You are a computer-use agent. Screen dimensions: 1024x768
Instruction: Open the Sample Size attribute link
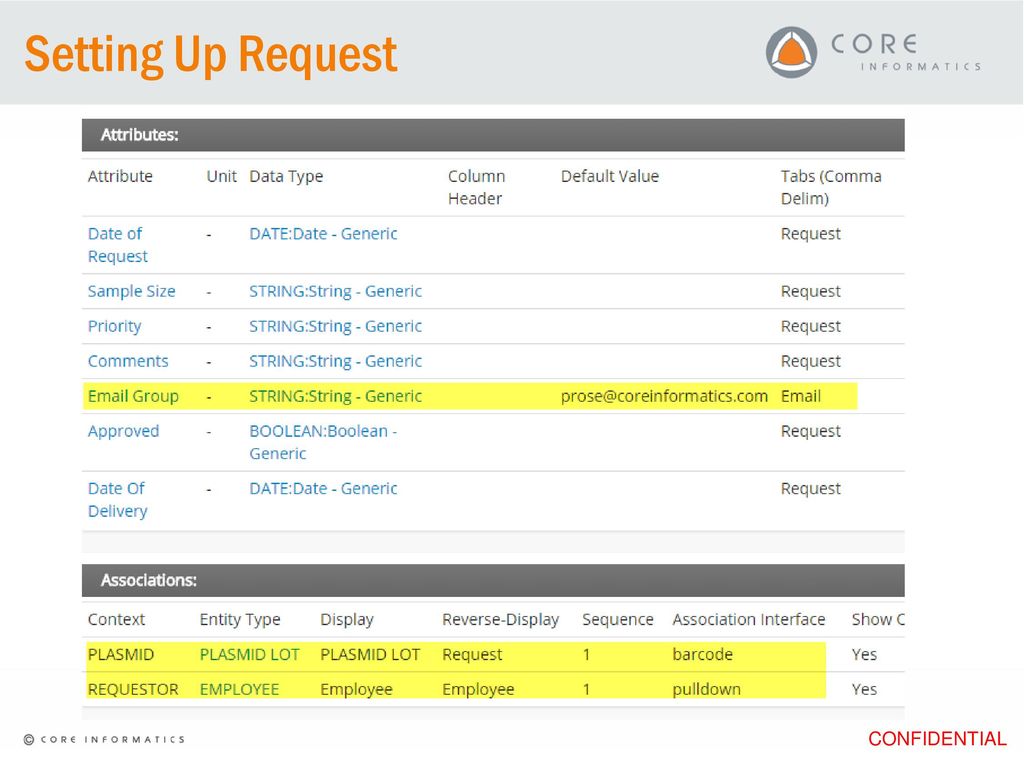[x=131, y=291]
